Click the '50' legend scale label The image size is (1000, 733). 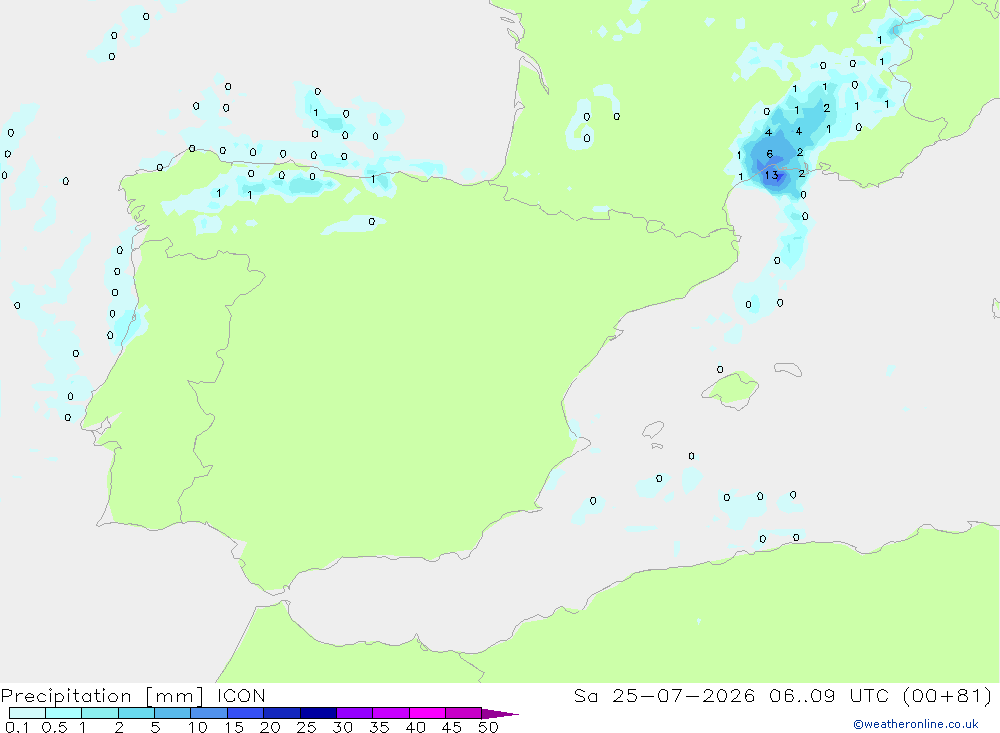click(488, 727)
